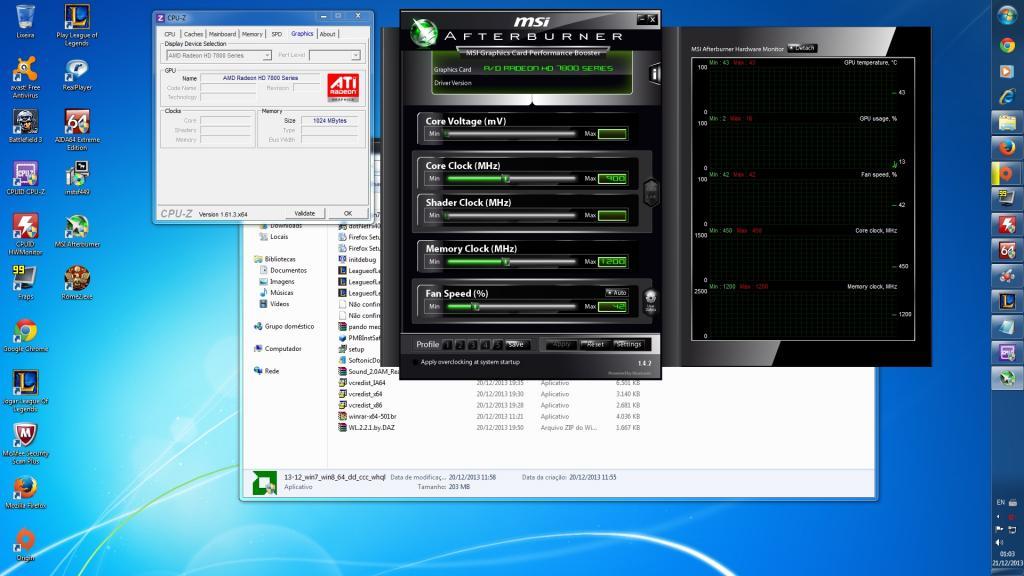Launch Fraps desktop shortcut
This screenshot has width=1024, height=576.
[x=25, y=283]
